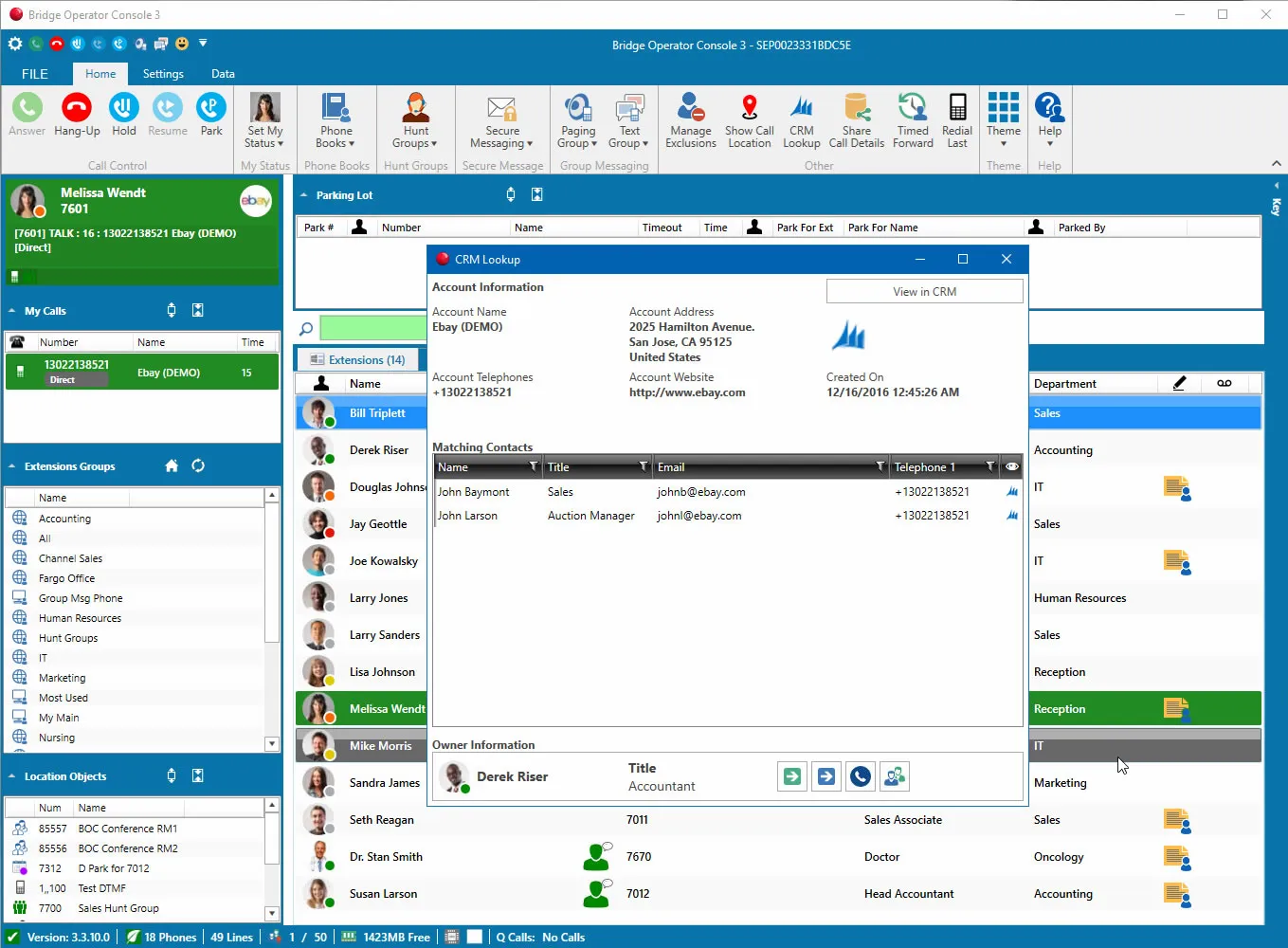Select the Secure Messaging icon

click(x=501, y=119)
